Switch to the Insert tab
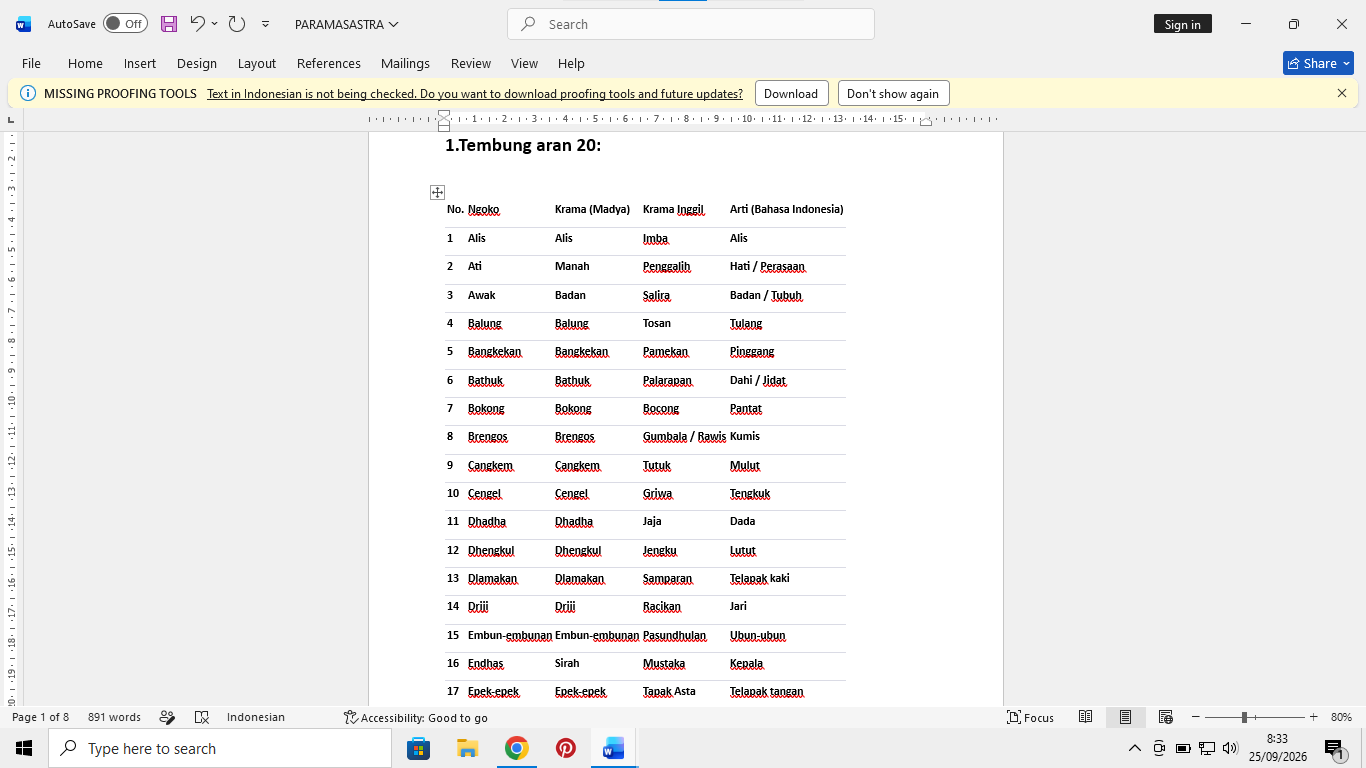The height and width of the screenshot is (768, 1366). [x=140, y=63]
